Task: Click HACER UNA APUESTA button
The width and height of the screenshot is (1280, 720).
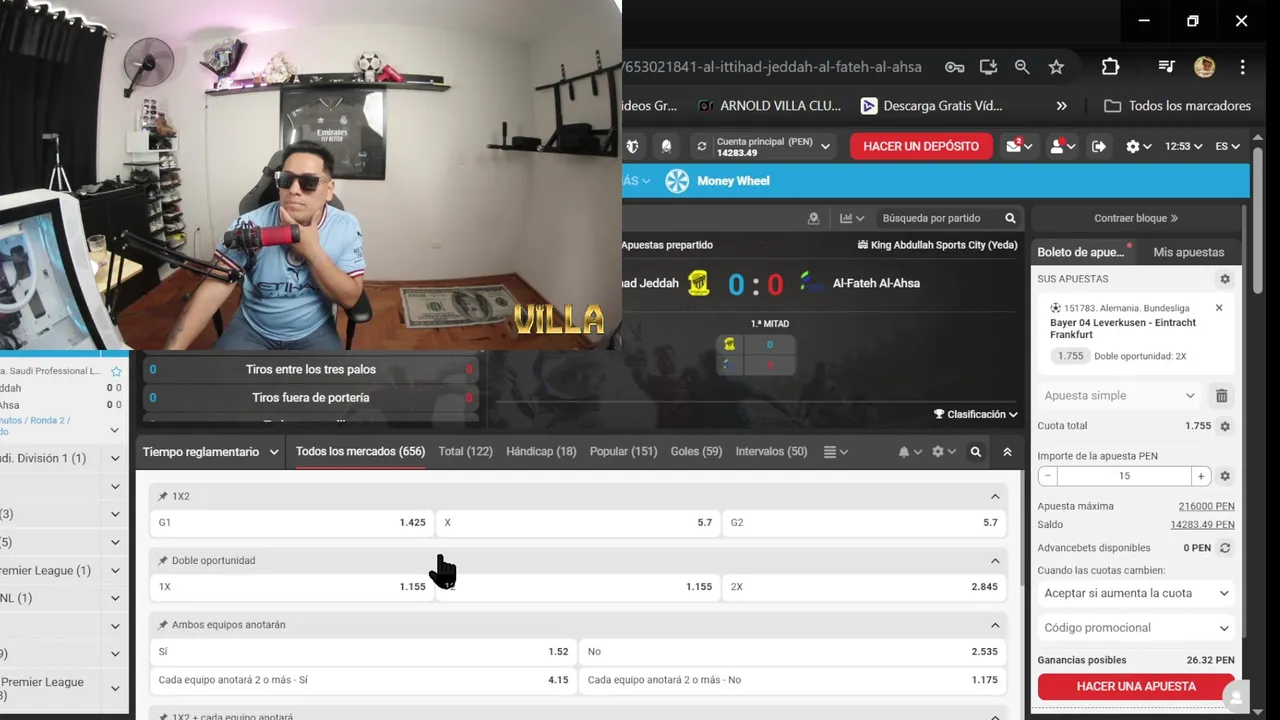Action: [x=1136, y=687]
